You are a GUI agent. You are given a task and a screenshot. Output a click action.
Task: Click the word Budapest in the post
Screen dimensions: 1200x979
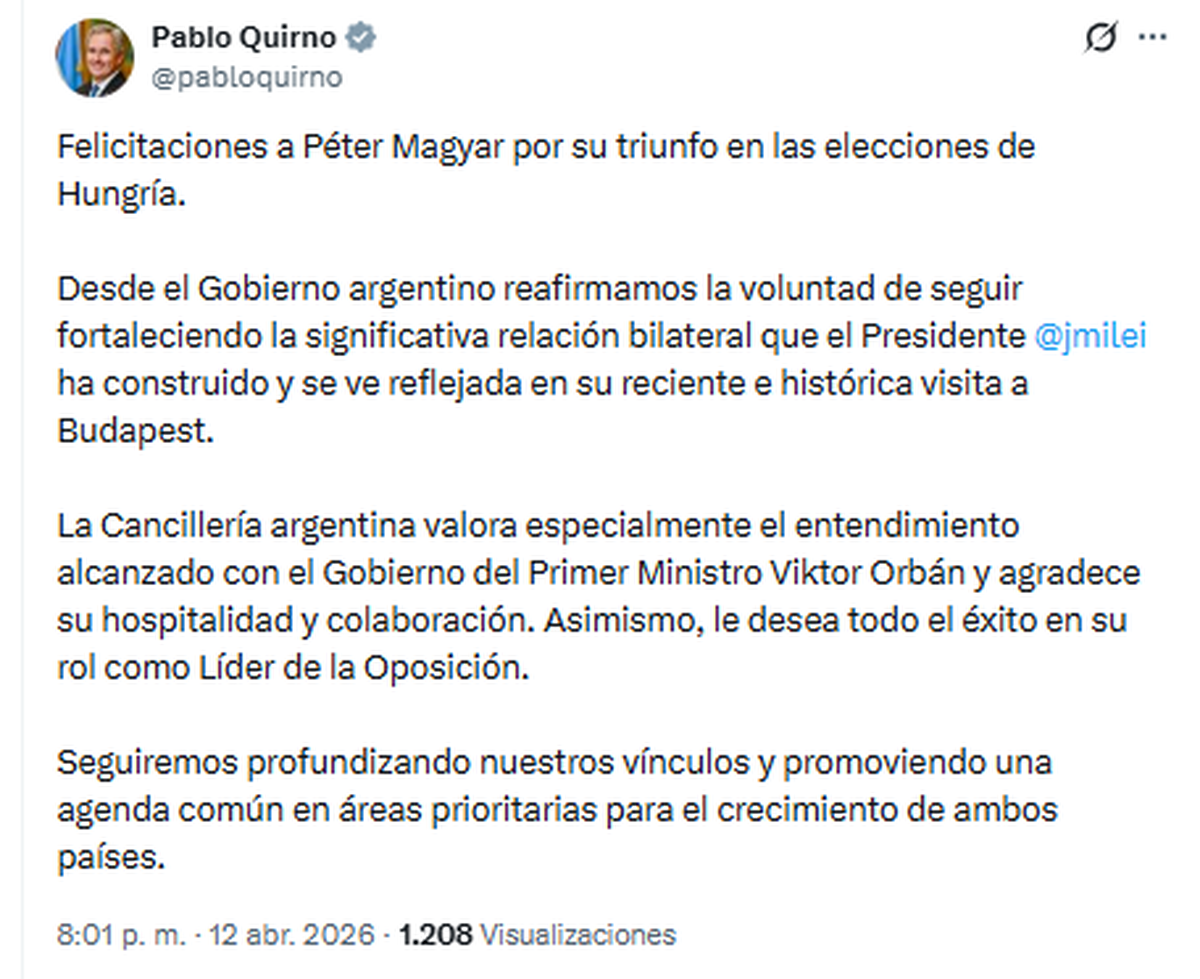pos(135,431)
